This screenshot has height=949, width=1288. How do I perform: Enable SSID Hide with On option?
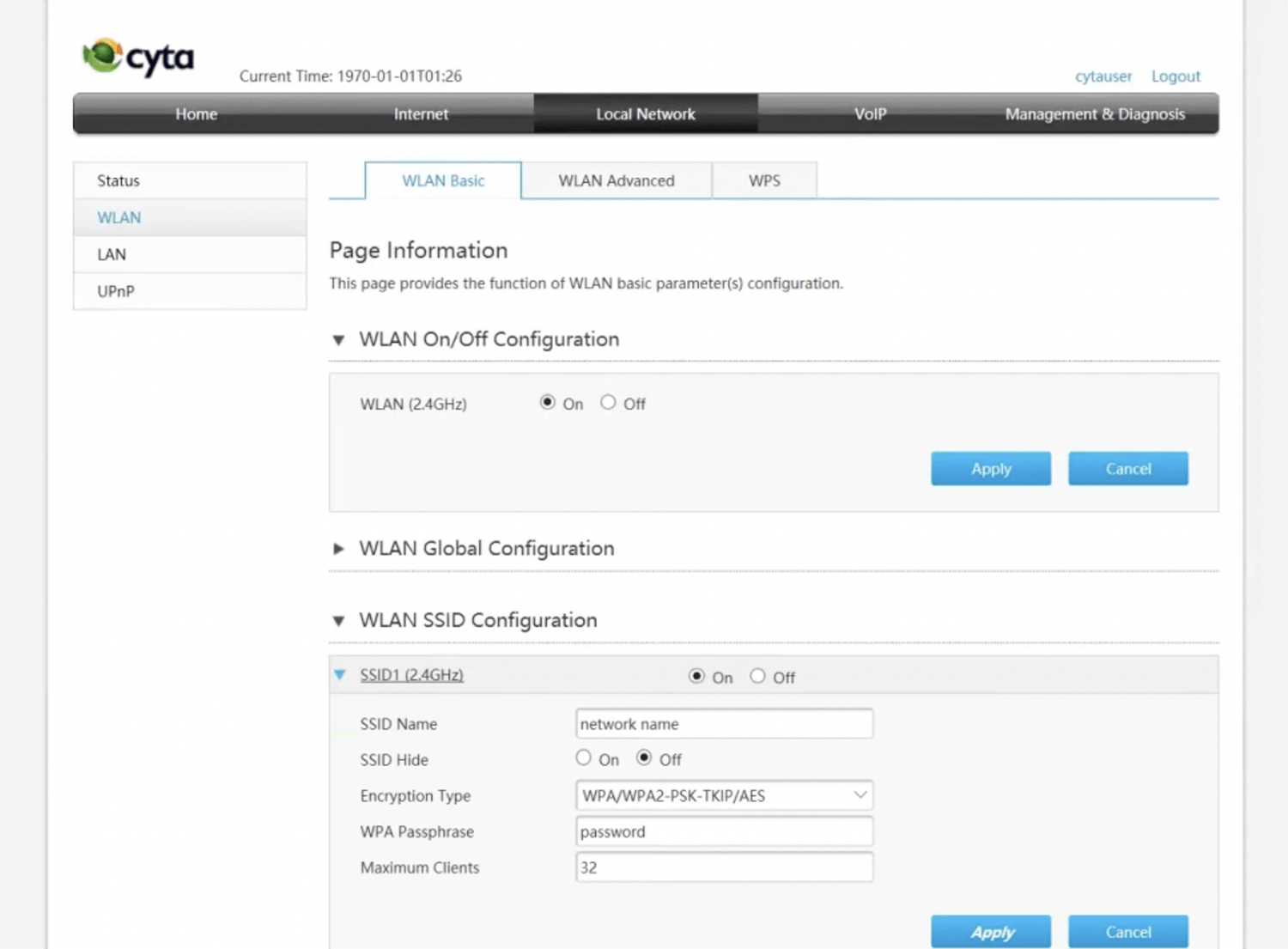tap(584, 758)
